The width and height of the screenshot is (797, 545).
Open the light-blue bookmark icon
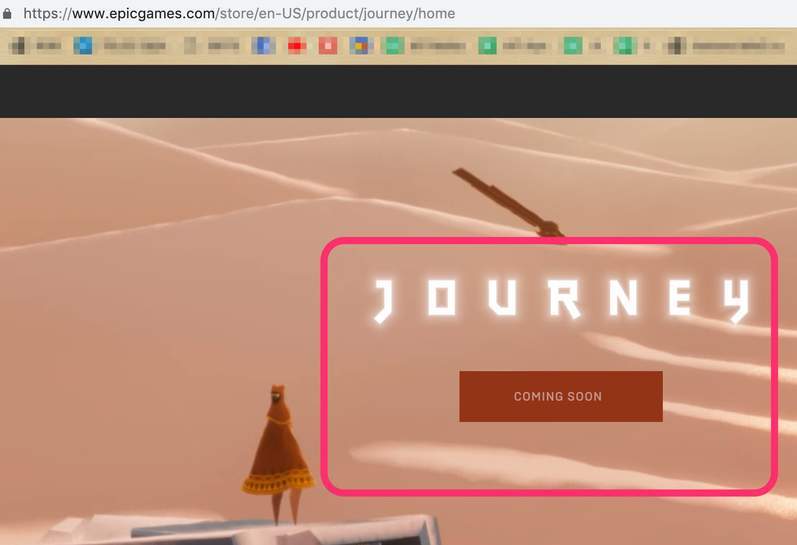(x=83, y=45)
